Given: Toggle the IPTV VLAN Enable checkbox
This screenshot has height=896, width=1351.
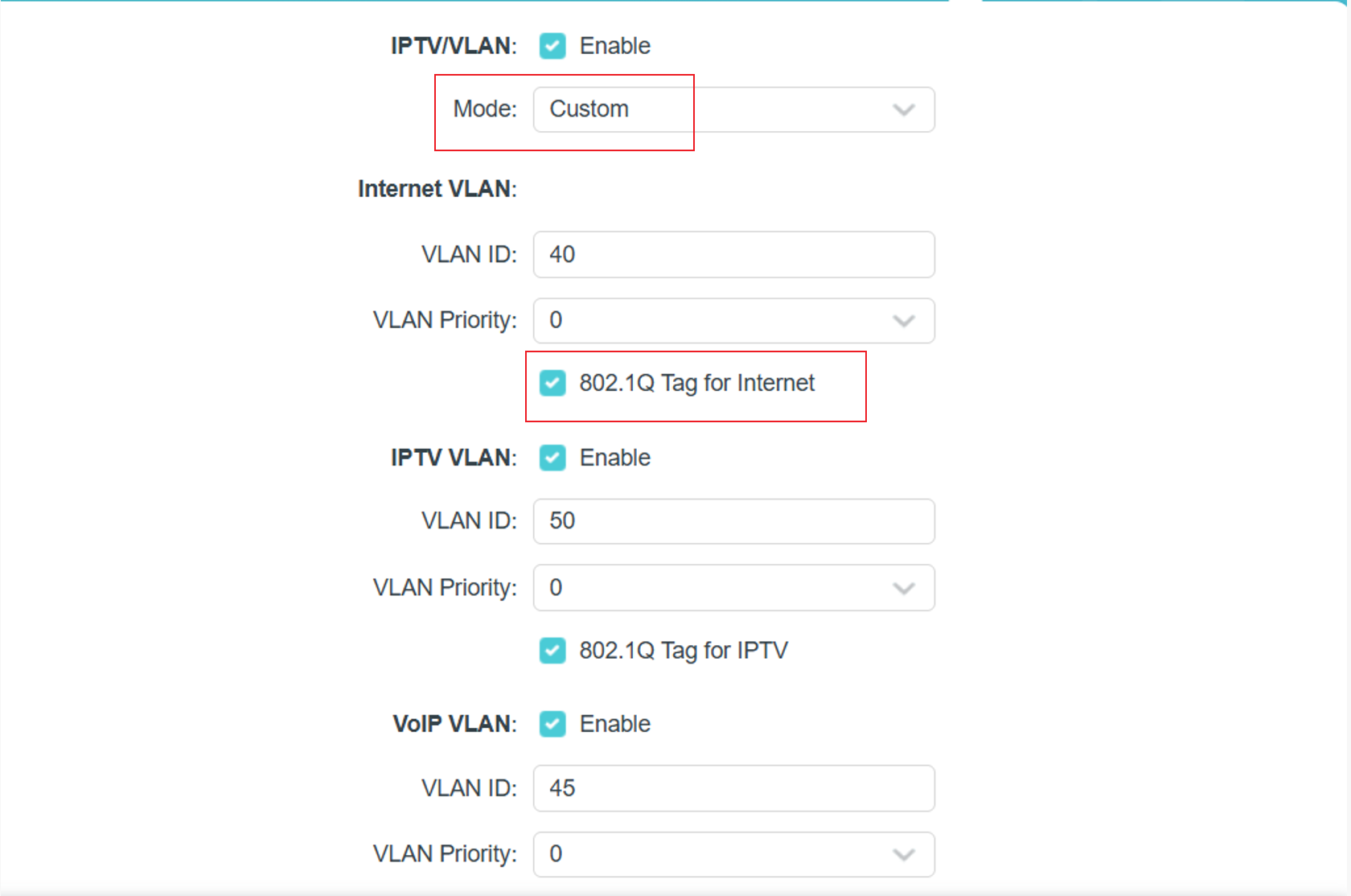Looking at the screenshot, I should (x=552, y=458).
